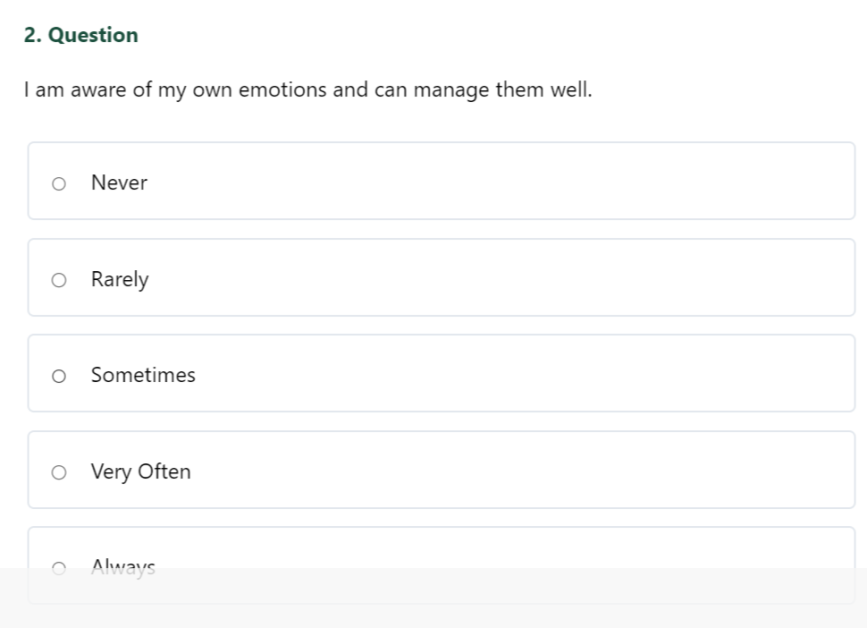This screenshot has height=628, width=867.
Task: Click empty space inside the Rarely option card
Action: click(x=498, y=278)
